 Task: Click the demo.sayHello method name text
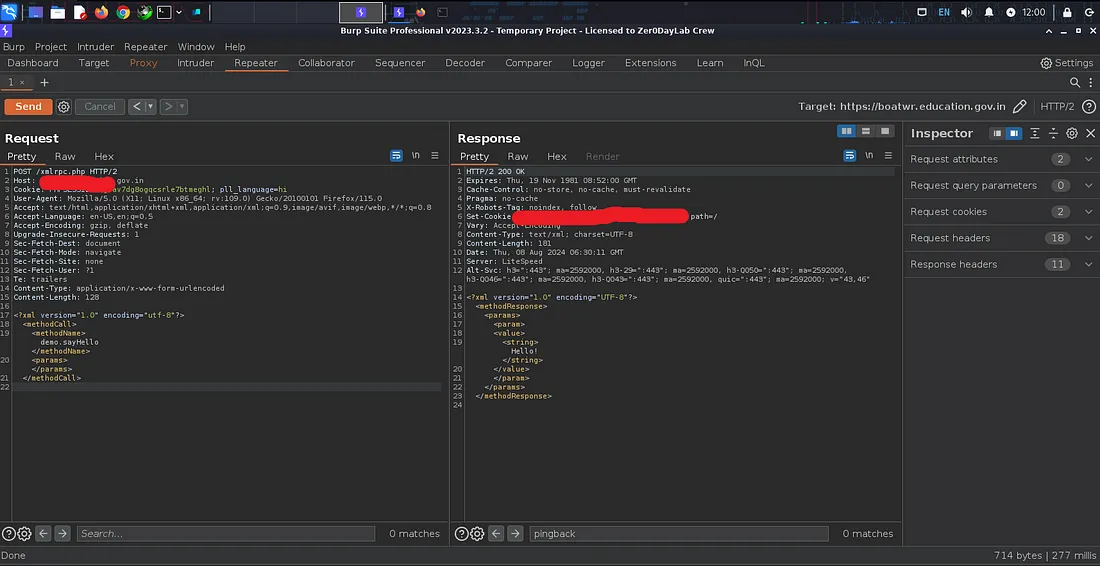pos(69,342)
